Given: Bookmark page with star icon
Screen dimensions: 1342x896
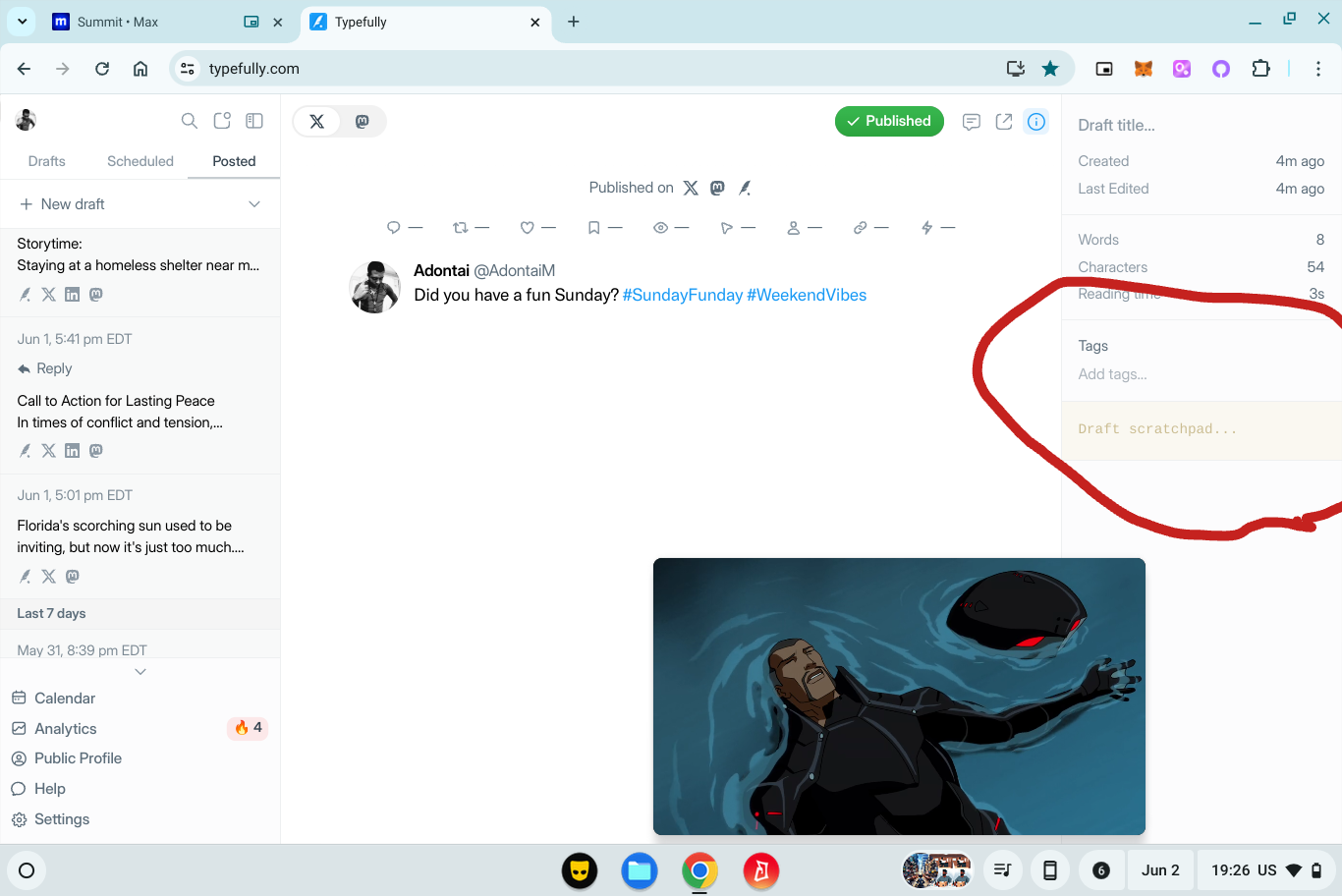Looking at the screenshot, I should pos(1050,69).
